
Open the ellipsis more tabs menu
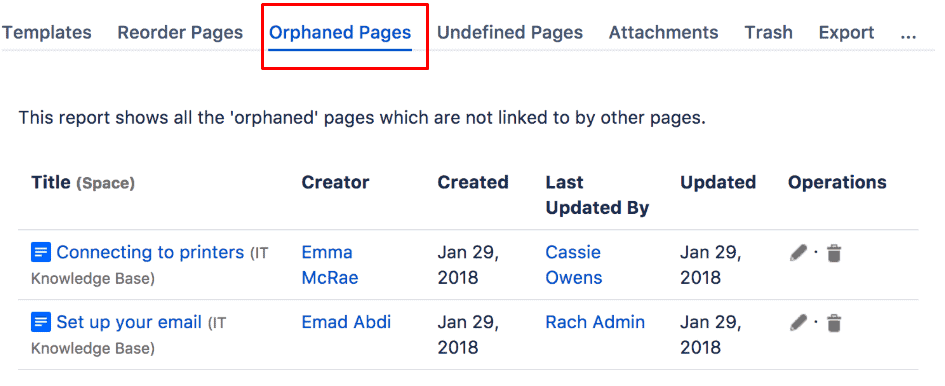pos(908,33)
